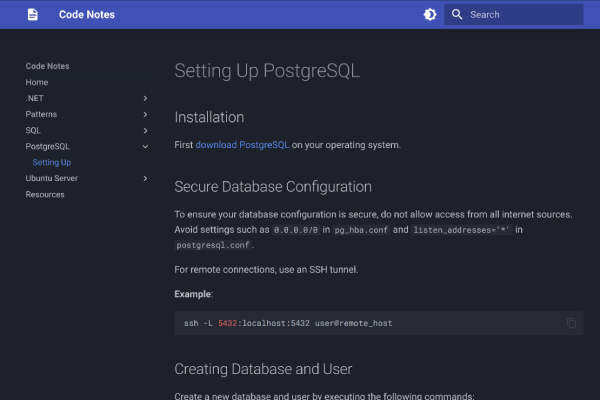Click the Installation section heading
The image size is (600, 400).
[x=209, y=117]
